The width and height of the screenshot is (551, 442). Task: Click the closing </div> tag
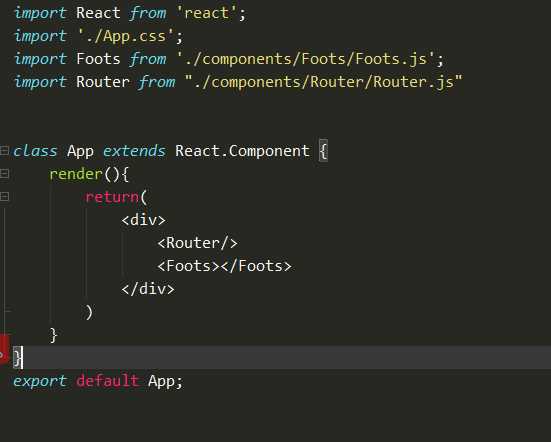point(148,289)
